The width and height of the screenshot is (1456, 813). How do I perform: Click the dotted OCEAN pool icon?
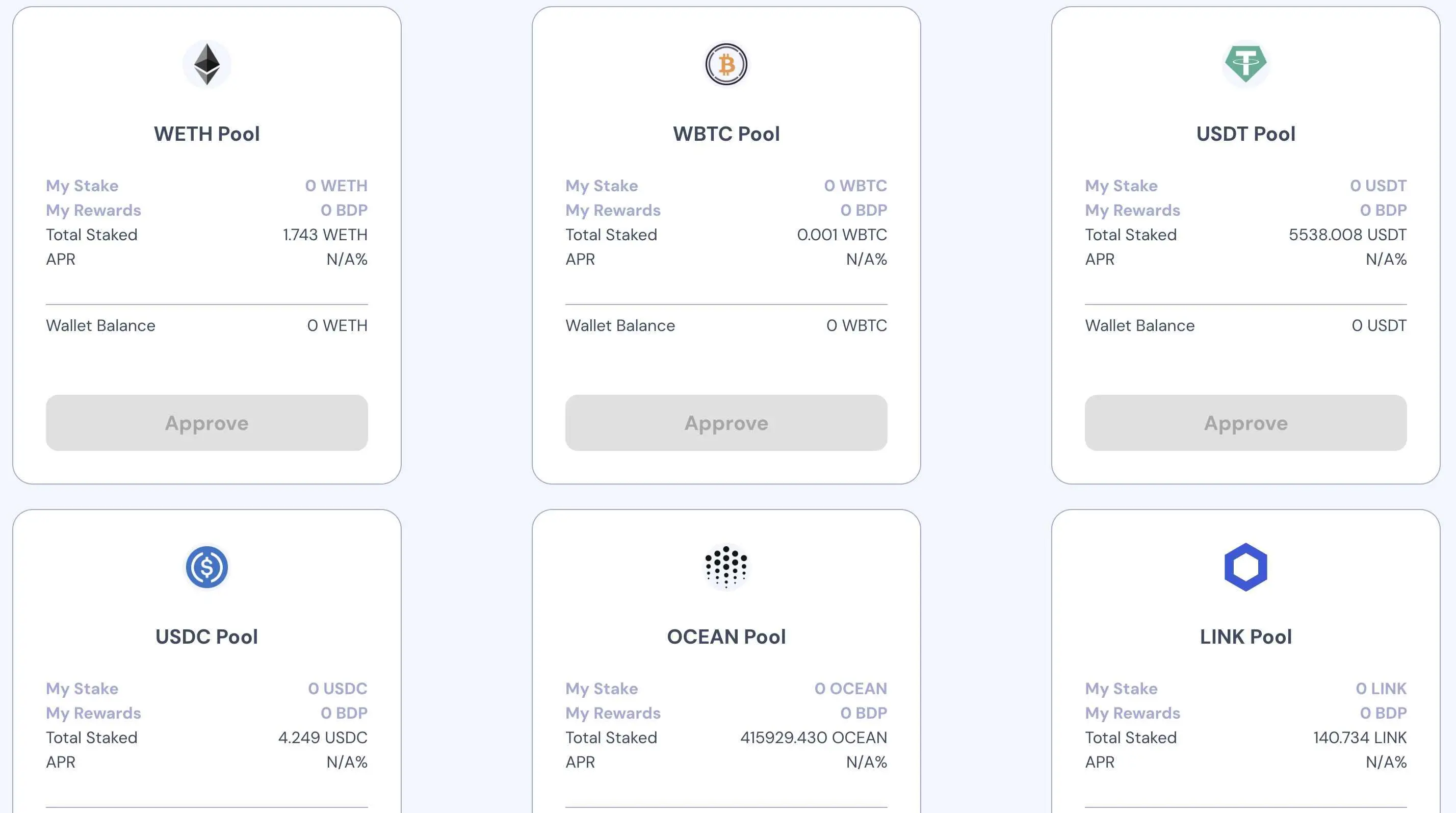[x=726, y=567]
